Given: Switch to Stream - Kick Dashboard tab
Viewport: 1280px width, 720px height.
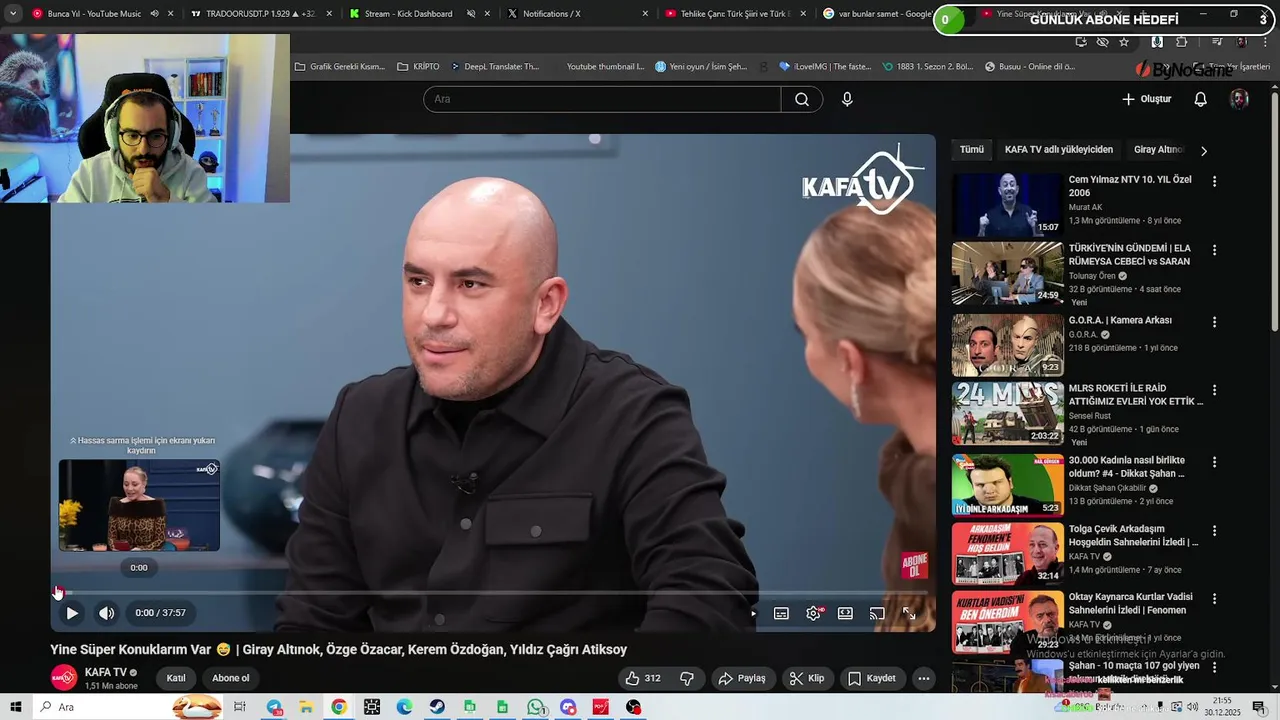Looking at the screenshot, I should [410, 14].
